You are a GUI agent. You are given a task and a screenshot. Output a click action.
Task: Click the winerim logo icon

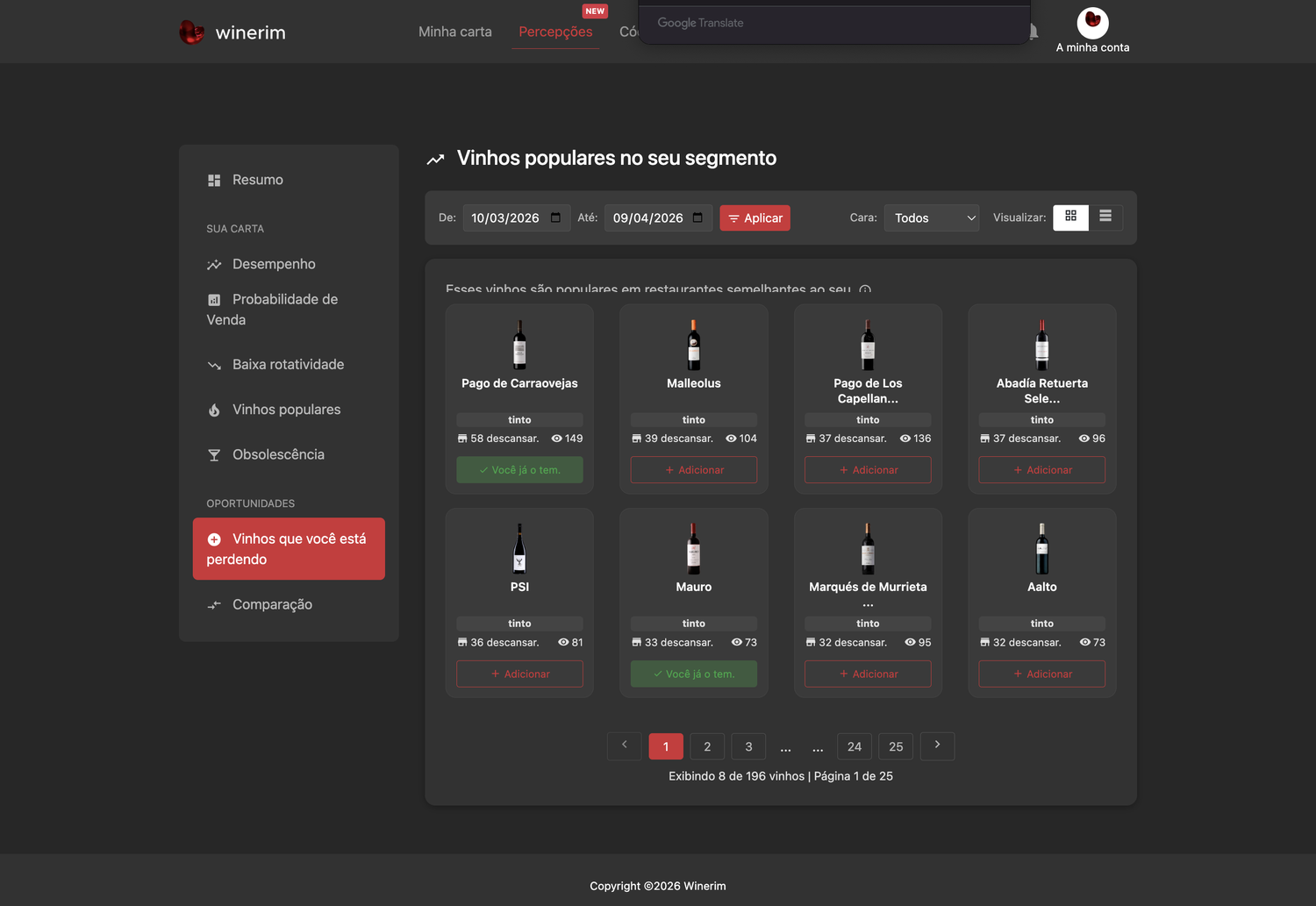click(191, 32)
